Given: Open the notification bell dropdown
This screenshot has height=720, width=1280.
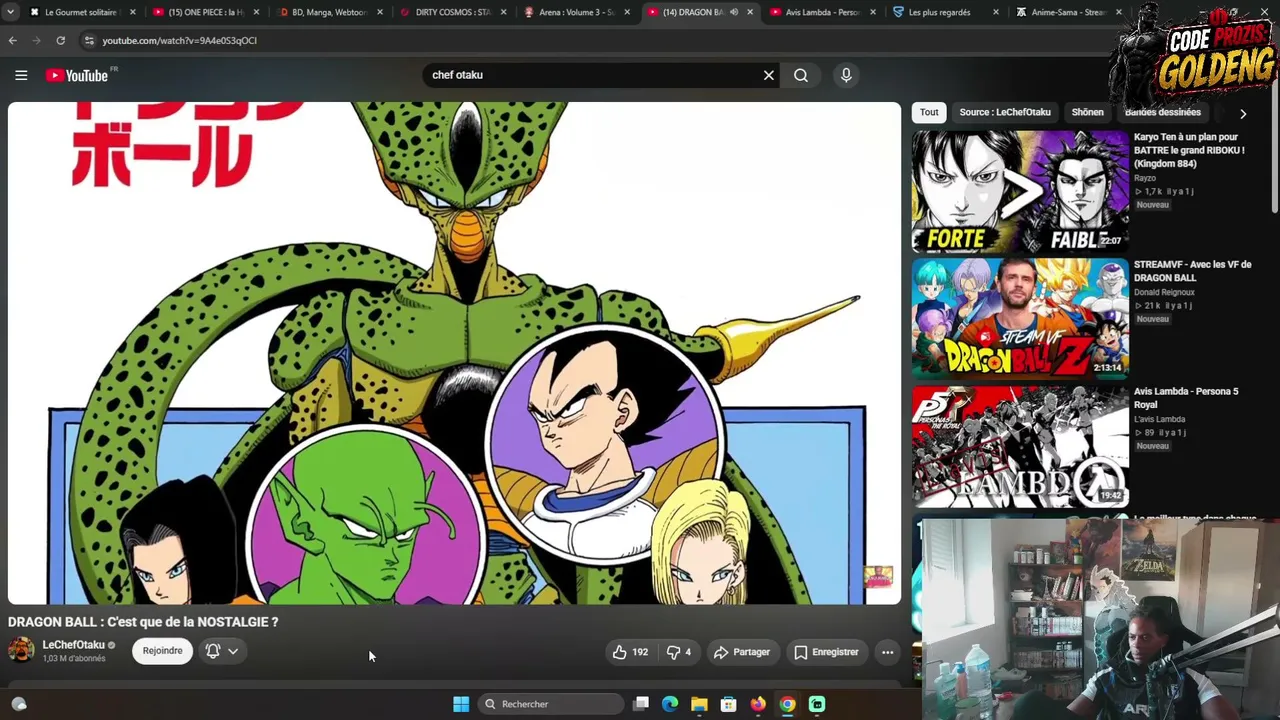Looking at the screenshot, I should (x=221, y=651).
